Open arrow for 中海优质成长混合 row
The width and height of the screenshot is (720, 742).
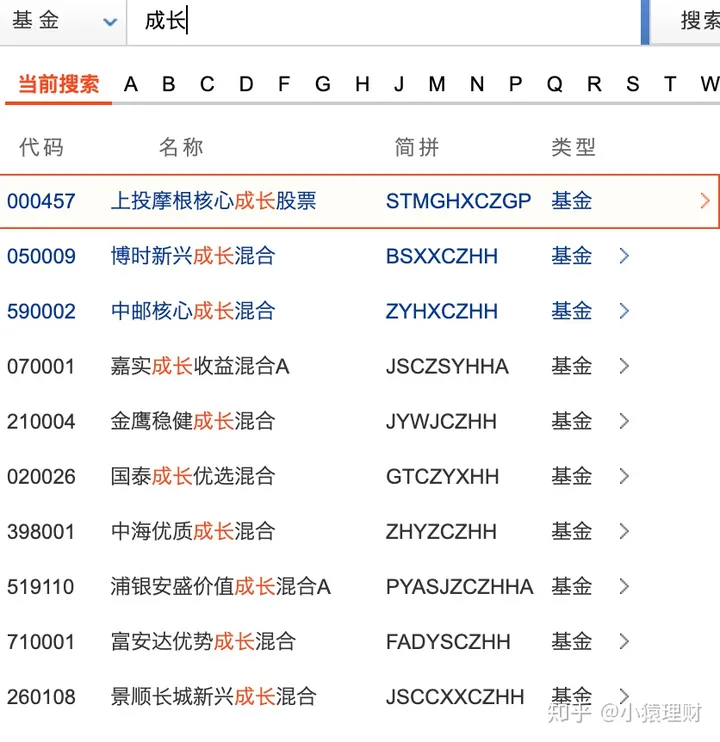(x=624, y=531)
